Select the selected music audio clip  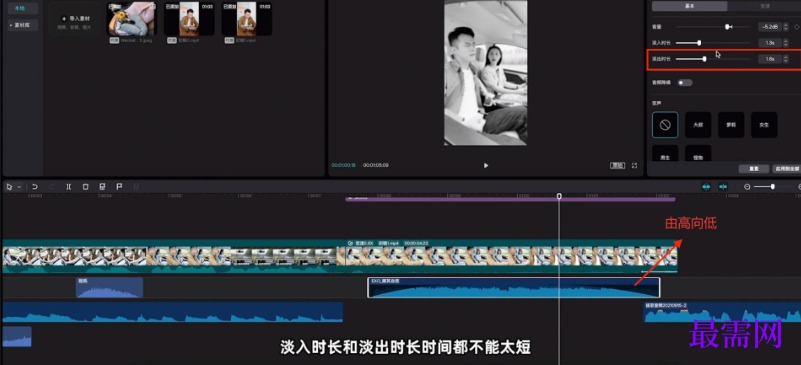pyautogui.click(x=513, y=287)
